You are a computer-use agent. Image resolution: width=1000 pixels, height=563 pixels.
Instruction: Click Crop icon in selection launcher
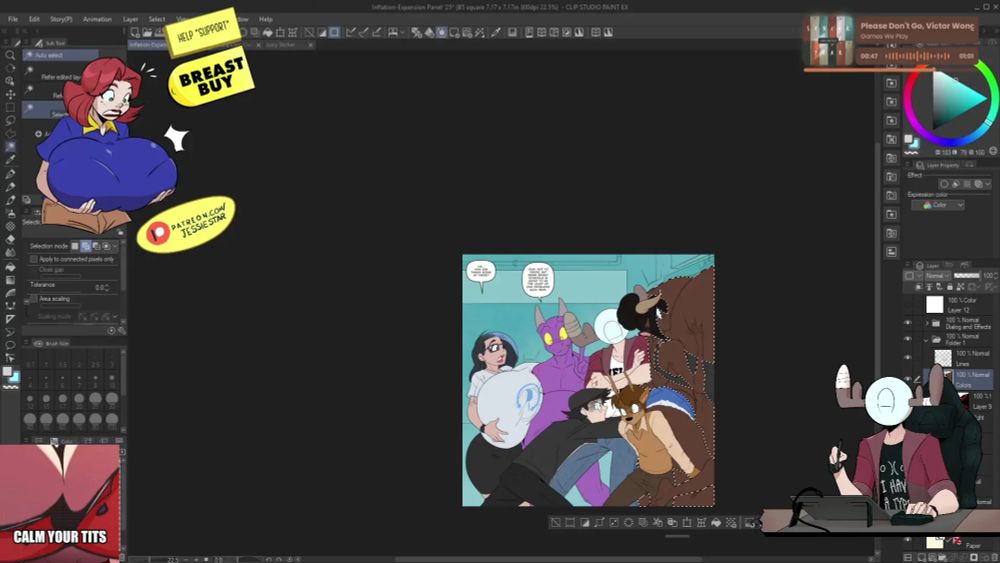(x=570, y=522)
